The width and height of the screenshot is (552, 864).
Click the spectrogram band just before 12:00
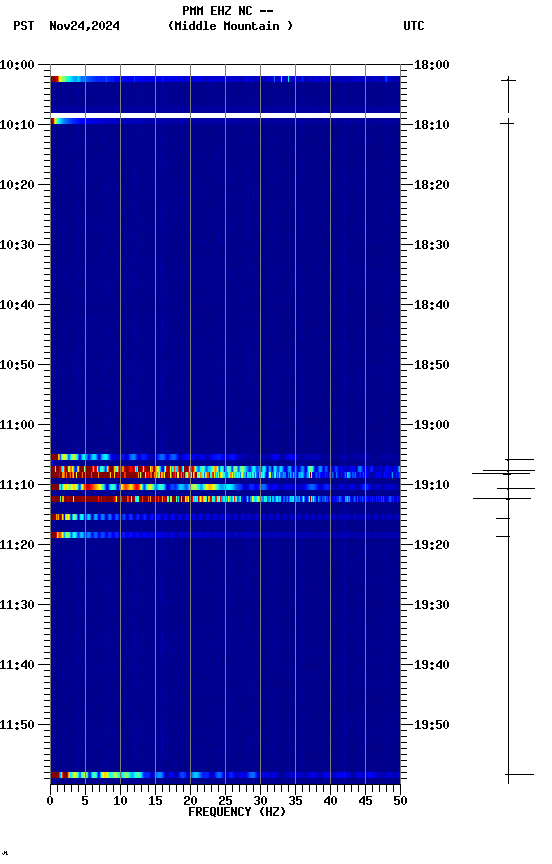pyautogui.click(x=225, y=775)
